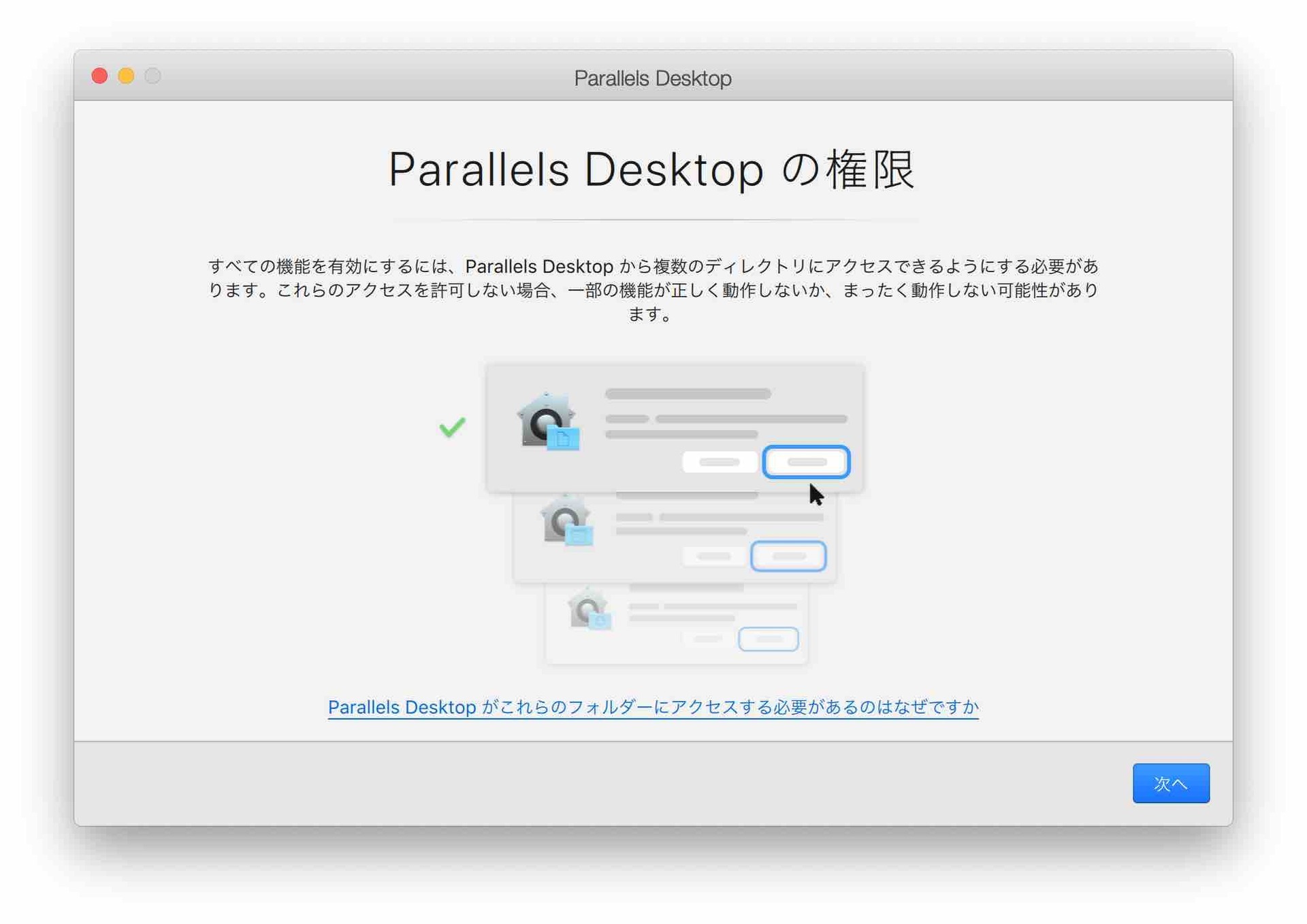Click the 次へ (Next) button
The width and height of the screenshot is (1307, 924).
point(1170,783)
